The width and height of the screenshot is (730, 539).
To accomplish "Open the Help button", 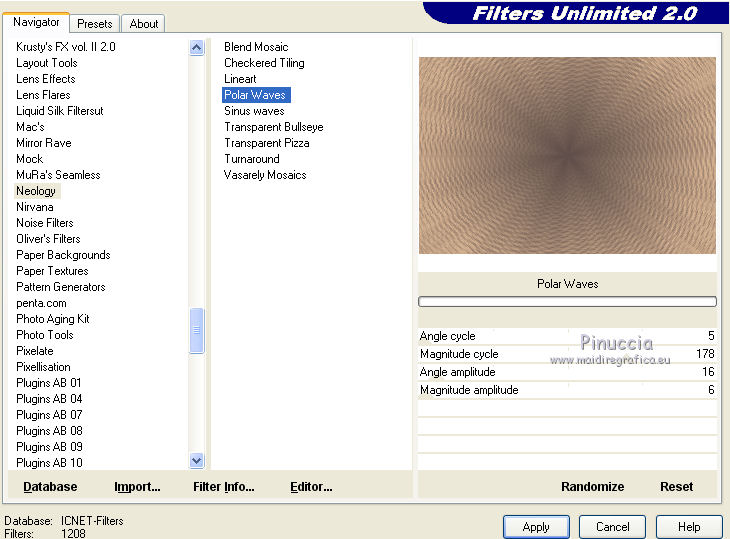I will click(689, 527).
